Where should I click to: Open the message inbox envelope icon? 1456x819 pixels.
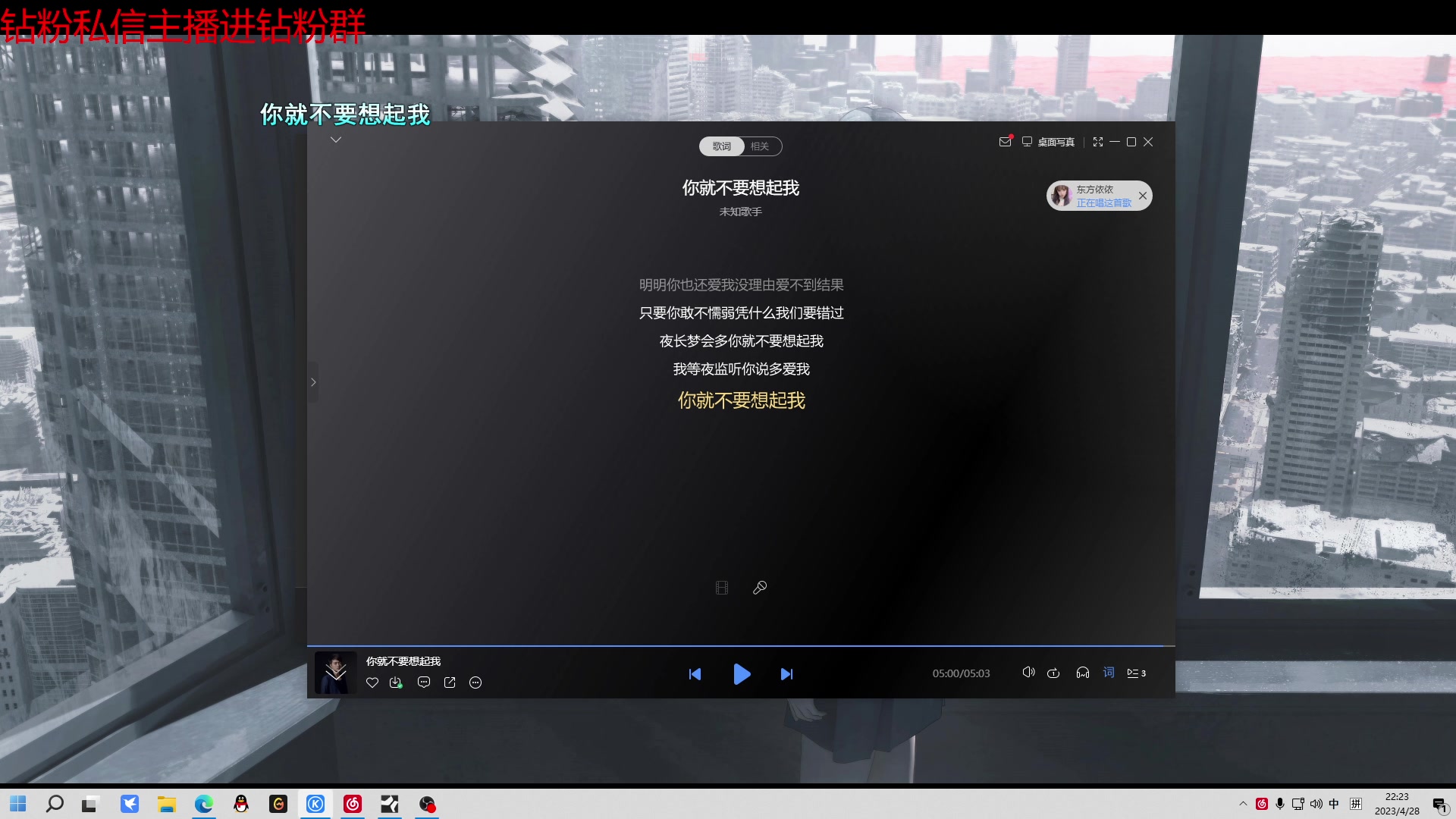[1006, 141]
